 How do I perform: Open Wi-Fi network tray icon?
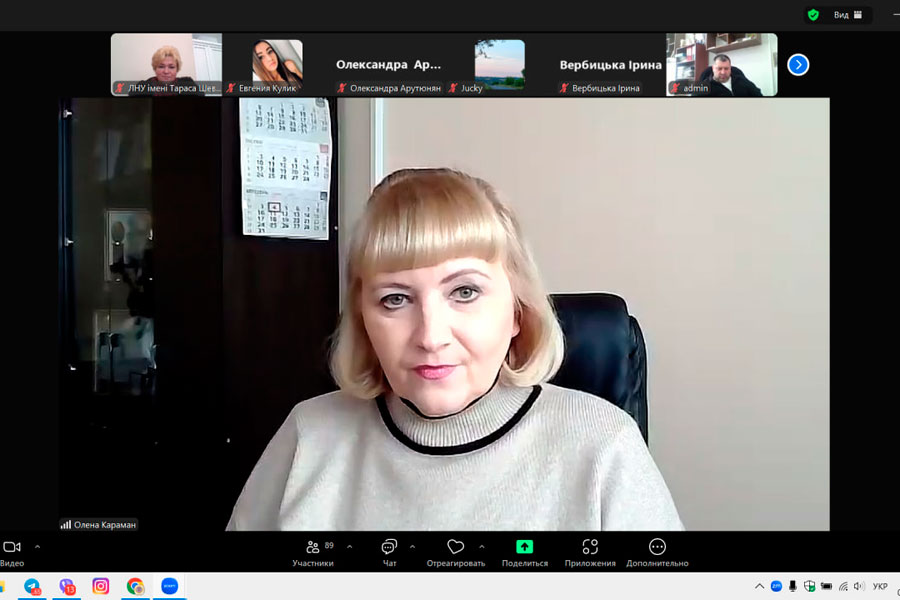point(843,586)
